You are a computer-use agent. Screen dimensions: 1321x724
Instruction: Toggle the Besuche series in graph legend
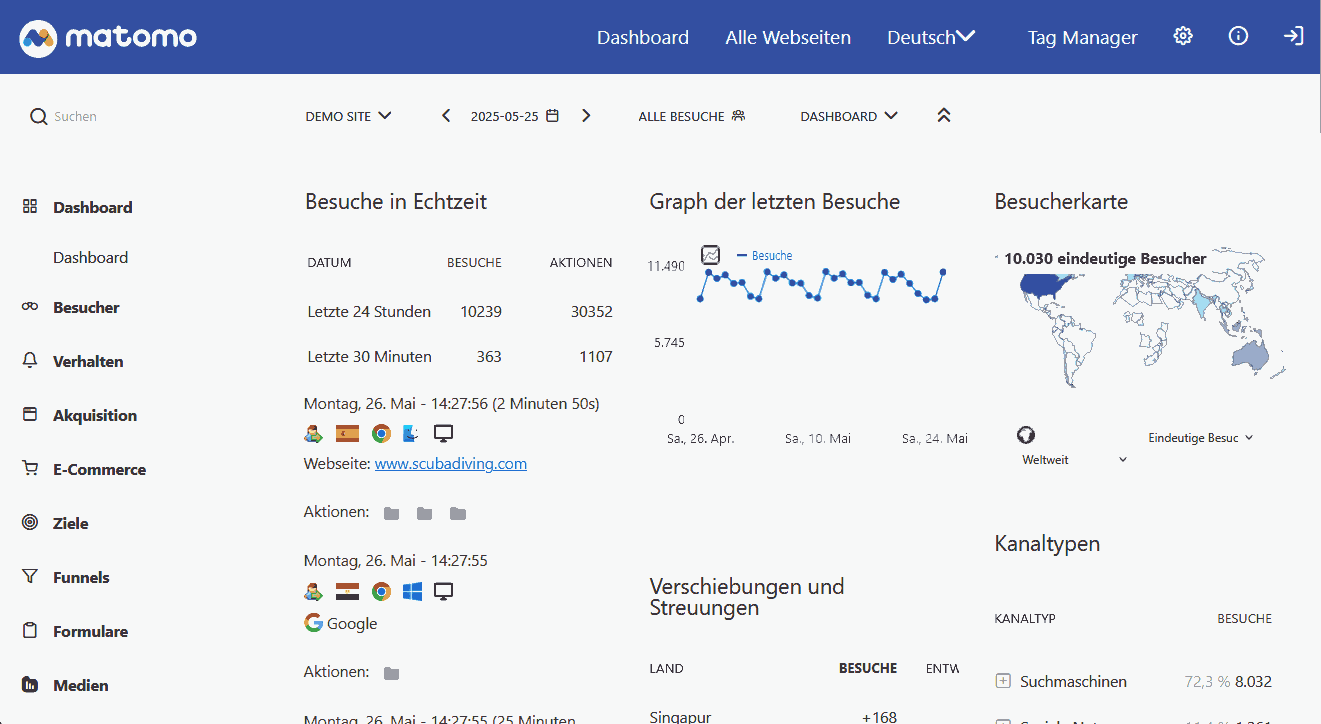[764, 256]
